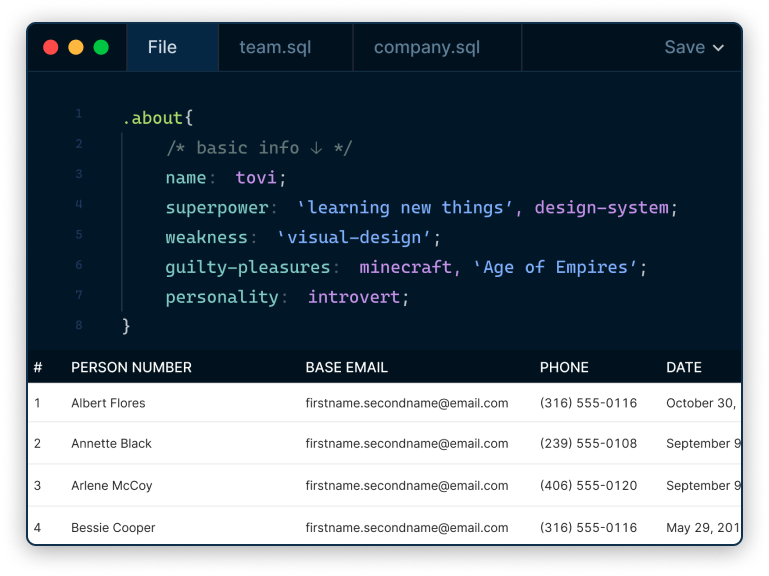769x576 pixels.
Task: Click the September 9 date in Arlene McCoy row
Action: pos(703,486)
